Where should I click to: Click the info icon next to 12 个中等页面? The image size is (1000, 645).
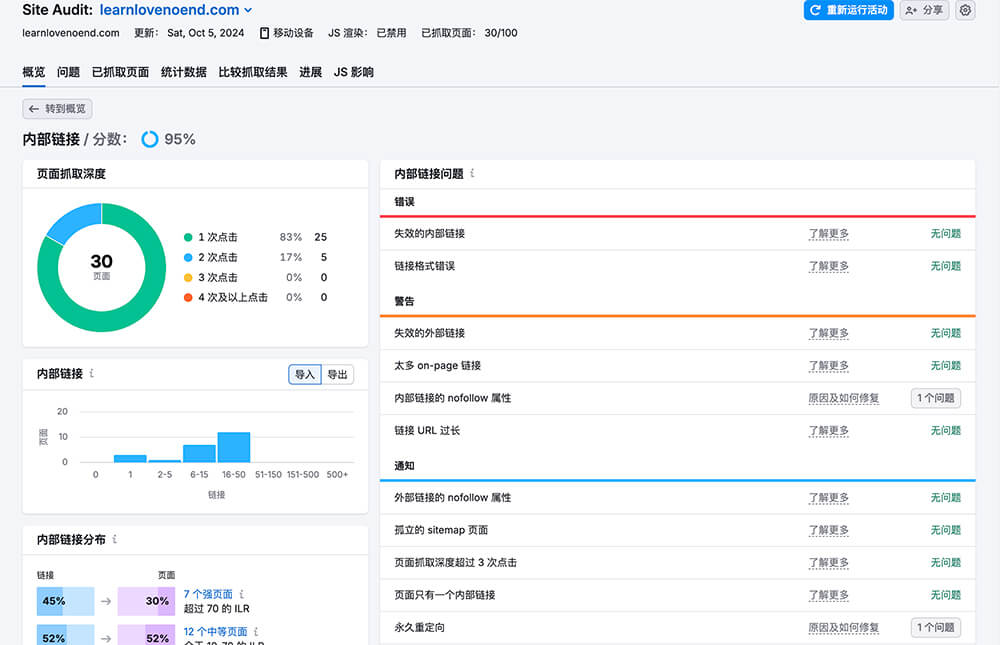point(256,632)
